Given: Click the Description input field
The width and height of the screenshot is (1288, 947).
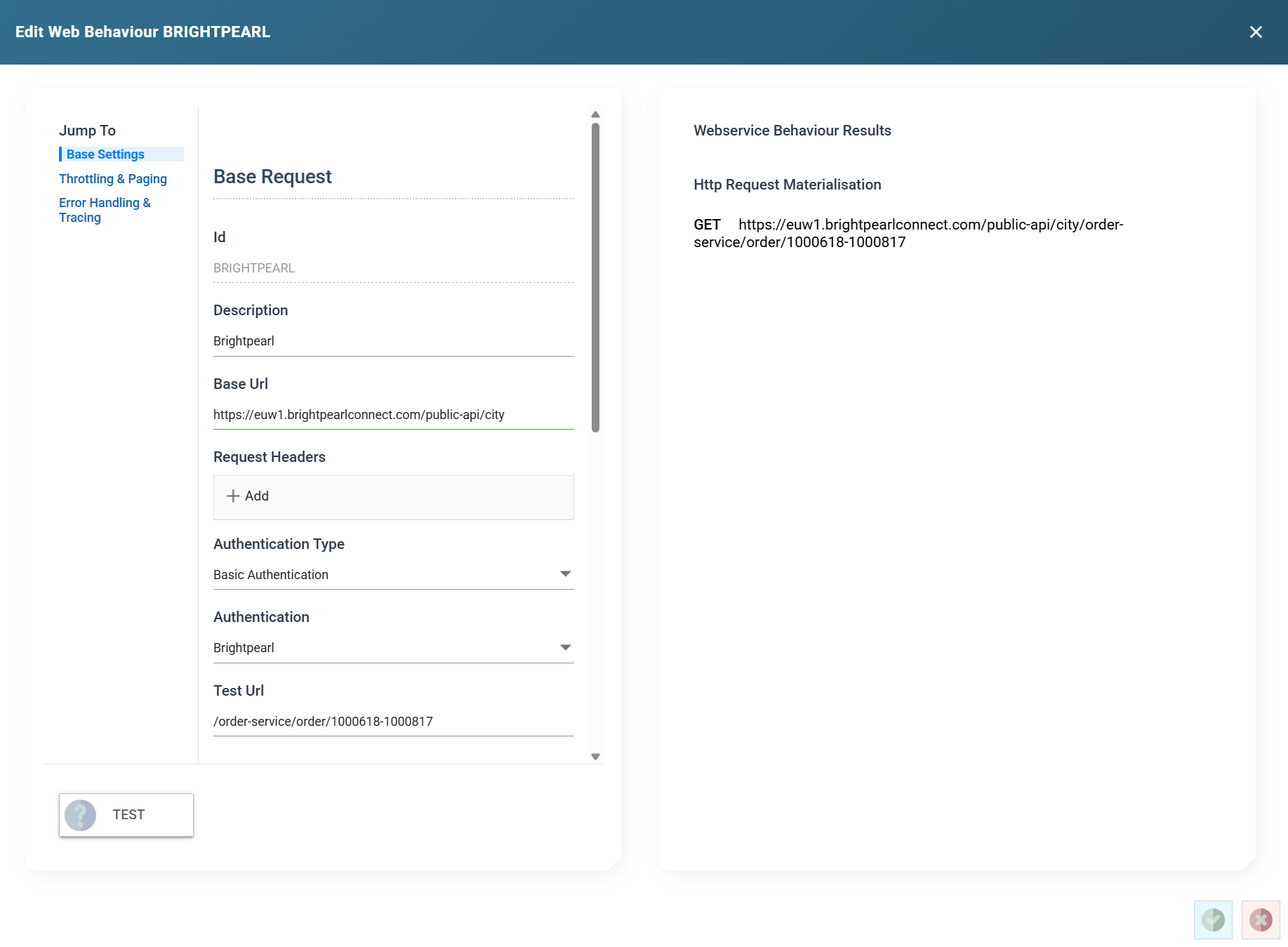Looking at the screenshot, I should click(393, 341).
